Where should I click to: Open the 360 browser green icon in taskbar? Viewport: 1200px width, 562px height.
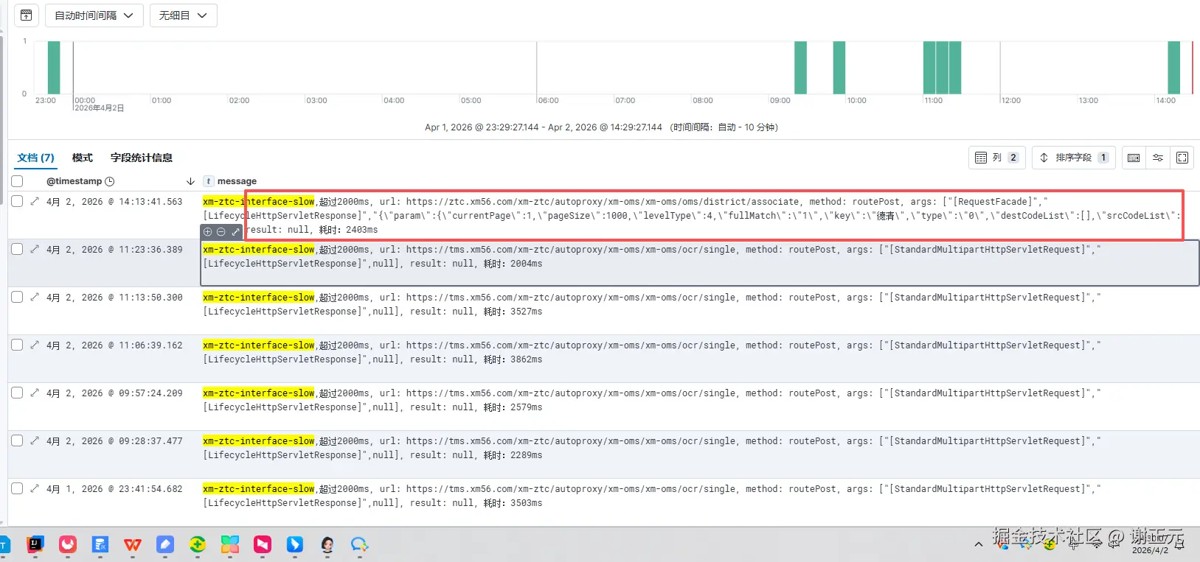click(198, 545)
